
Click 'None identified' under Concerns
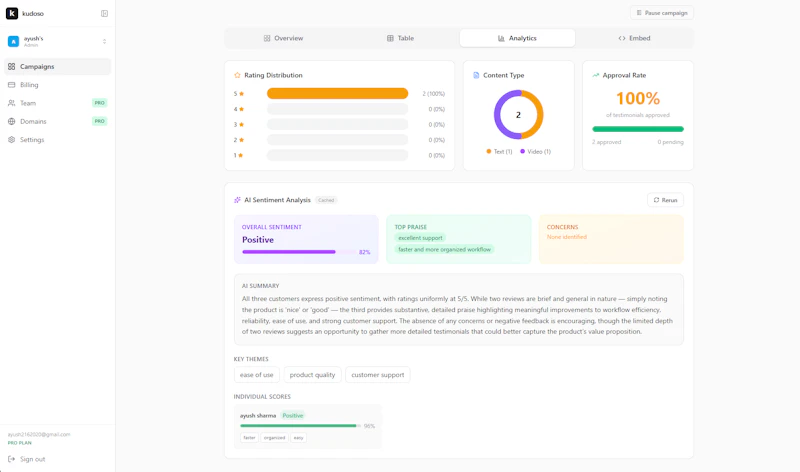coord(567,237)
